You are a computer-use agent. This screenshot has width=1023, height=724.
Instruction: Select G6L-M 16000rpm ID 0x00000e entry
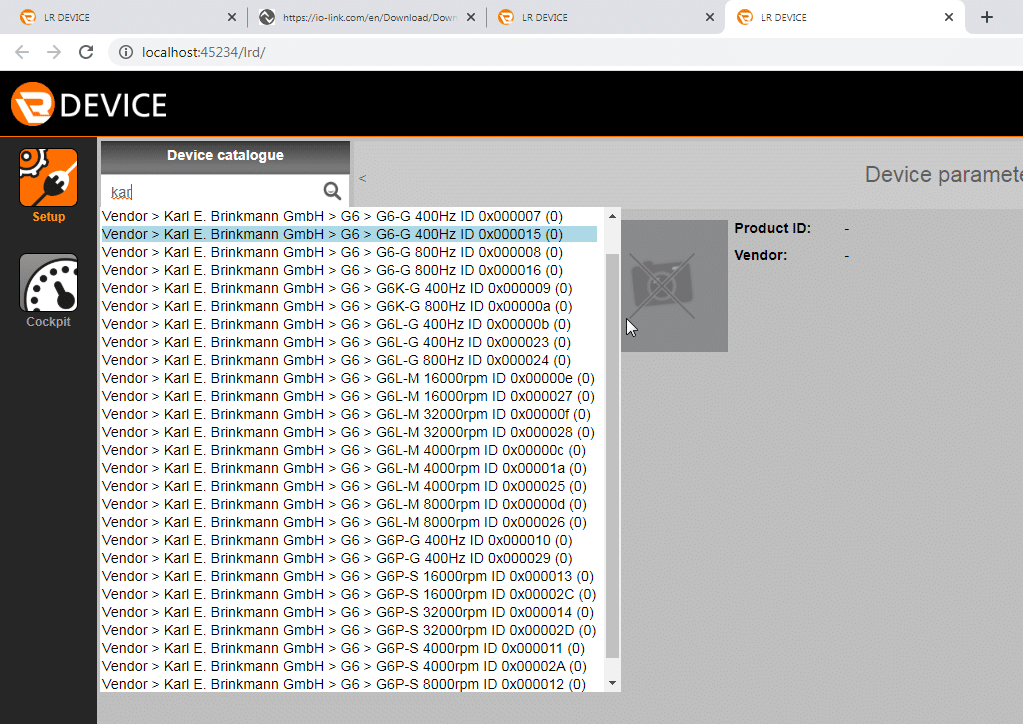pyautogui.click(x=349, y=378)
